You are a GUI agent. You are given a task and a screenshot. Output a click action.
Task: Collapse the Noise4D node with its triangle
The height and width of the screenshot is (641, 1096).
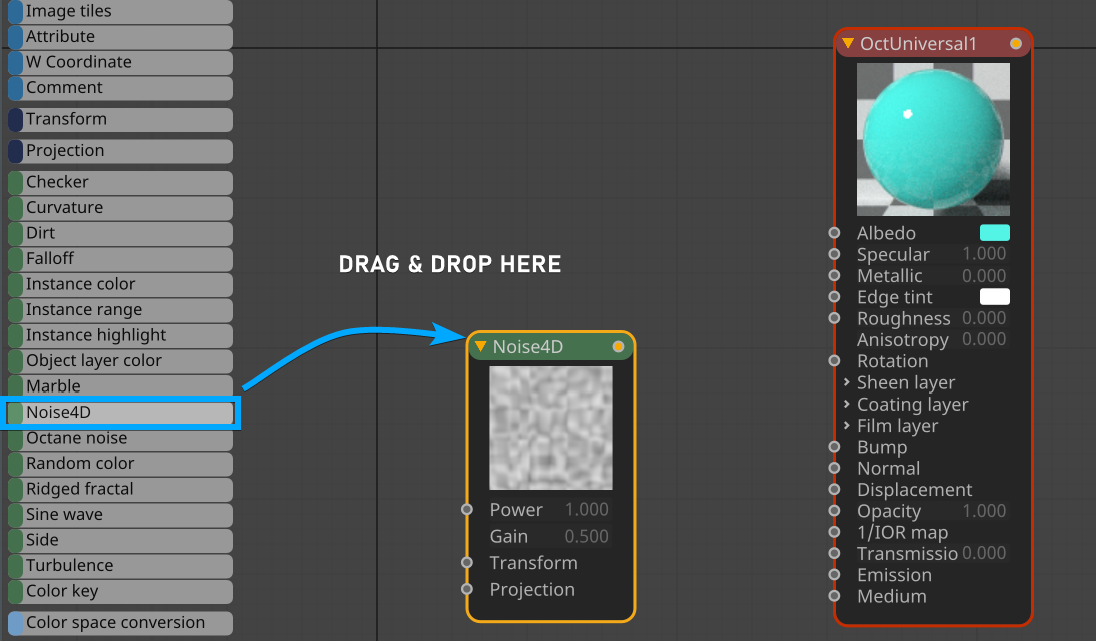click(481, 347)
